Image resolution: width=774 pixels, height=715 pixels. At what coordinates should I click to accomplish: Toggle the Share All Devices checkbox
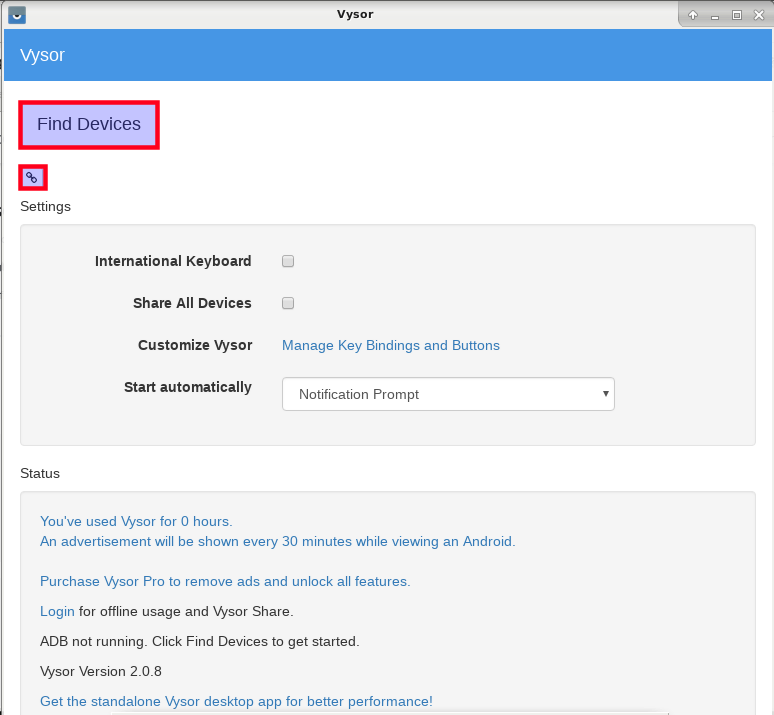click(288, 303)
